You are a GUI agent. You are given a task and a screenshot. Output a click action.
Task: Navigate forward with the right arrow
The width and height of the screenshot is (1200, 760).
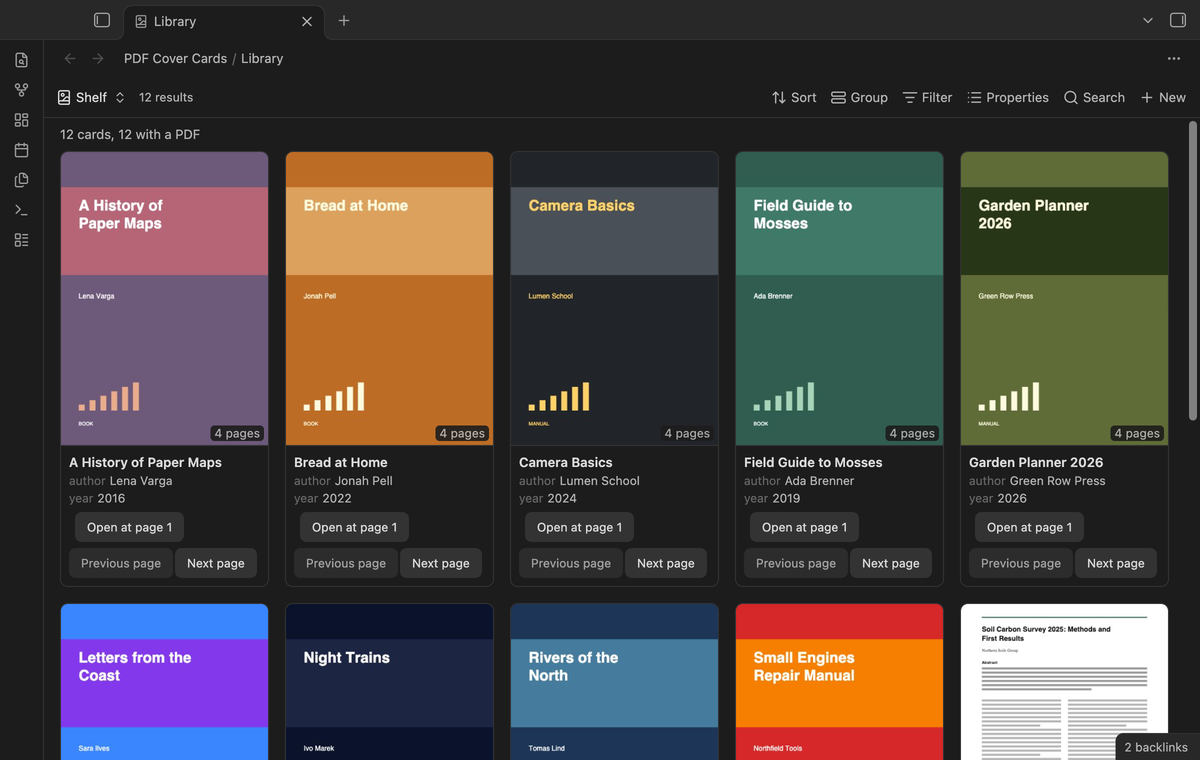pyautogui.click(x=98, y=59)
